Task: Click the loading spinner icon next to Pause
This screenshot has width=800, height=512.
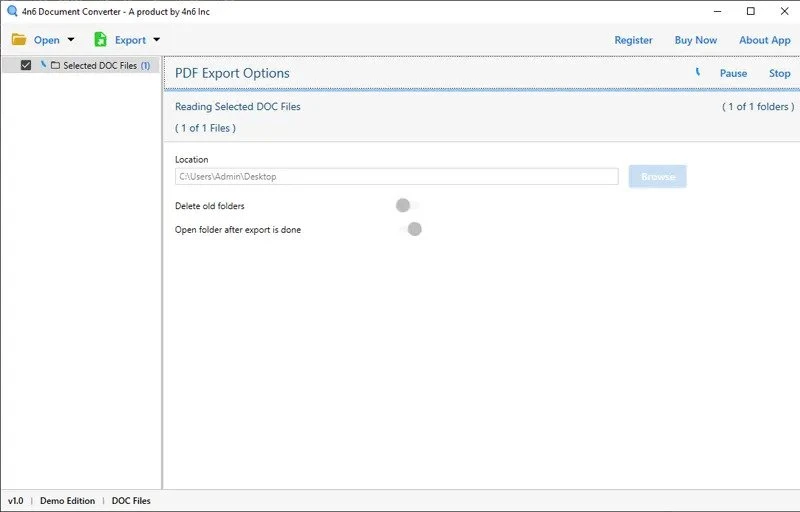Action: click(x=698, y=73)
